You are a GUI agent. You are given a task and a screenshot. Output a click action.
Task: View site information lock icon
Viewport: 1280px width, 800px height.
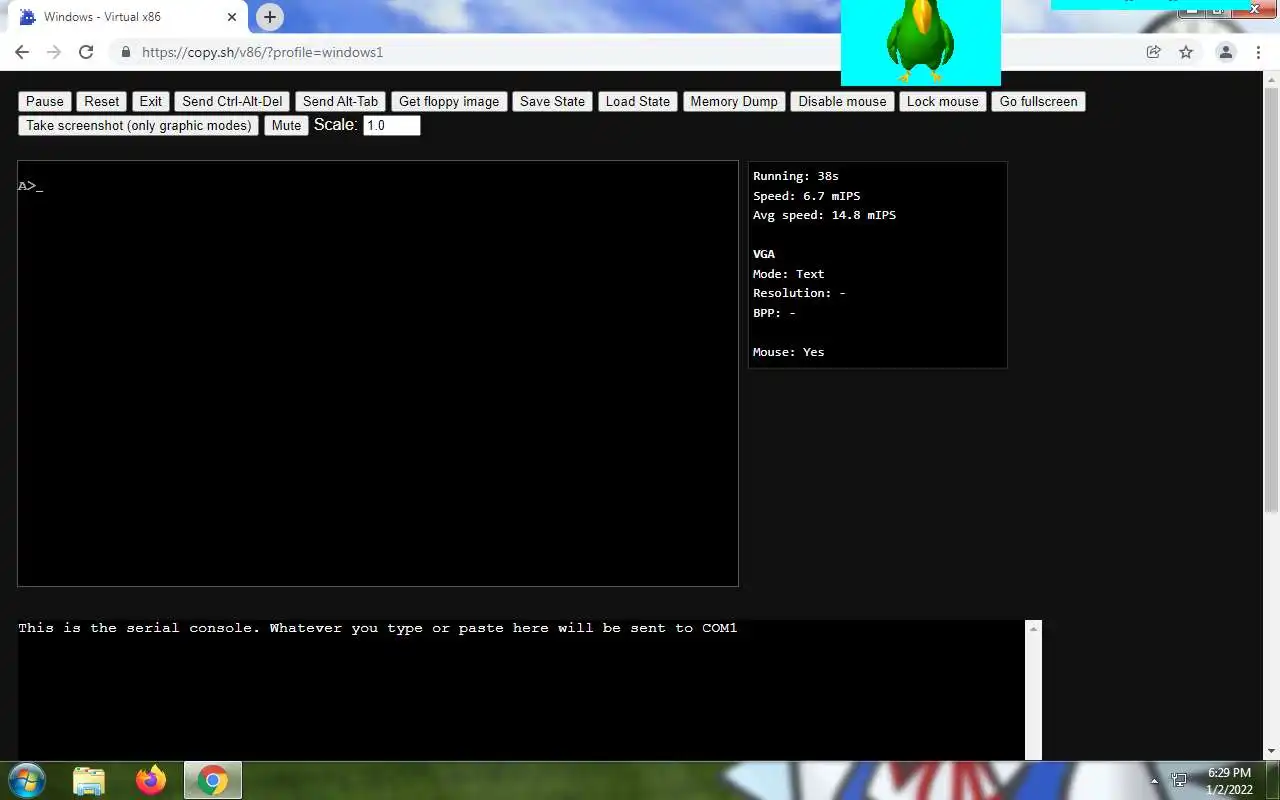125,52
